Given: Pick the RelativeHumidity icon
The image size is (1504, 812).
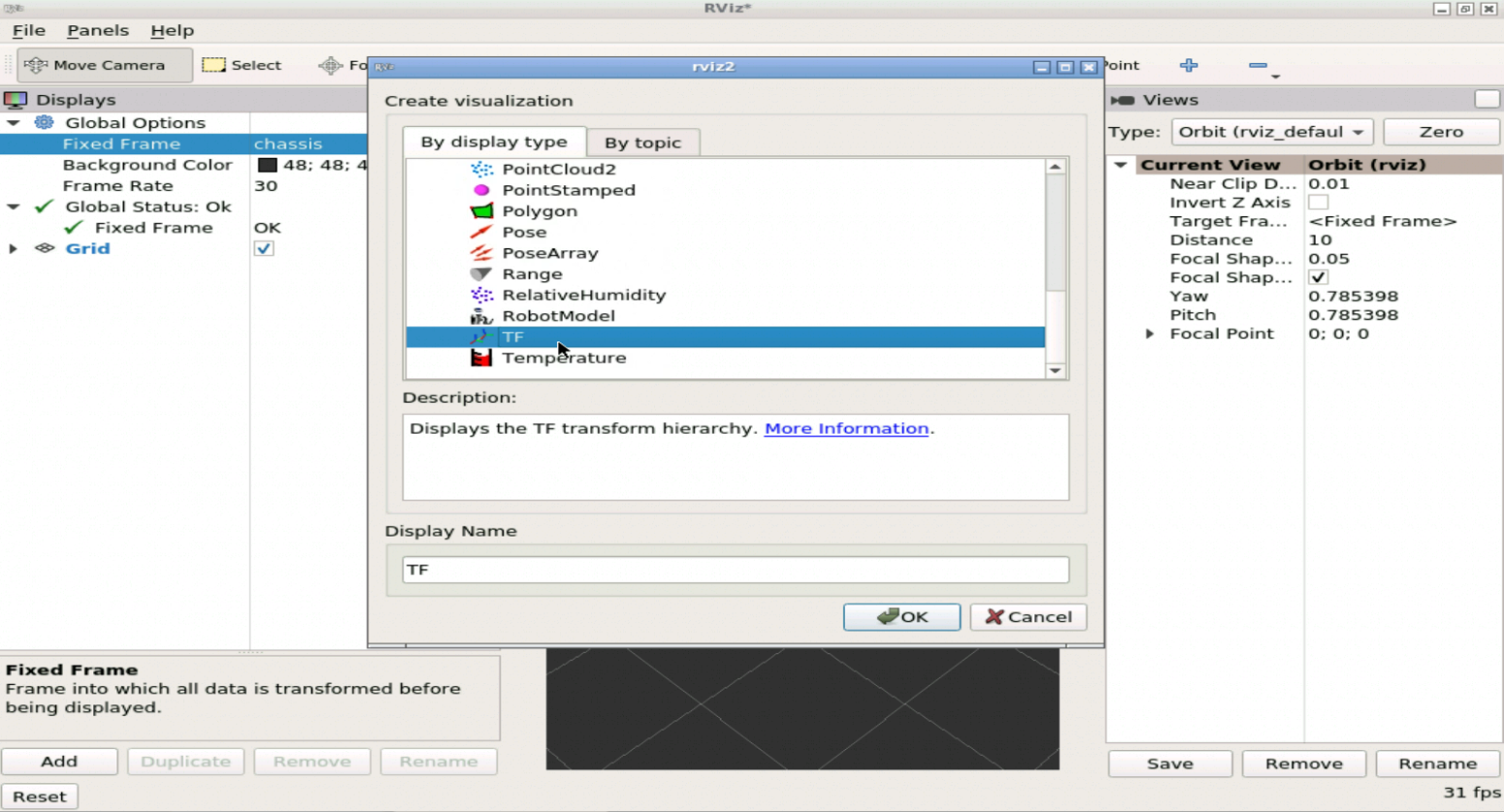Looking at the screenshot, I should pos(481,295).
